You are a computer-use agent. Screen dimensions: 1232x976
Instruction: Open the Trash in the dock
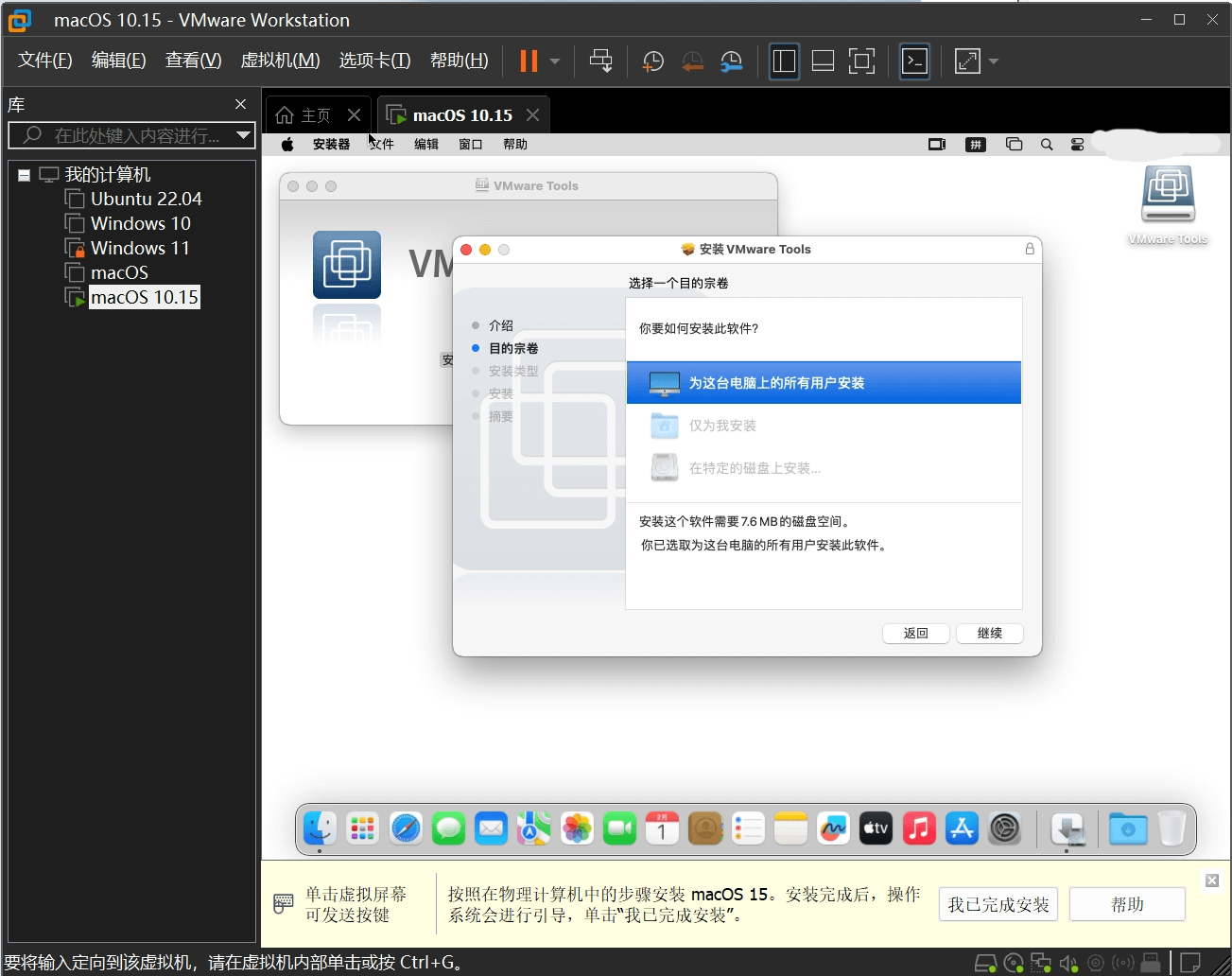pos(1171,829)
